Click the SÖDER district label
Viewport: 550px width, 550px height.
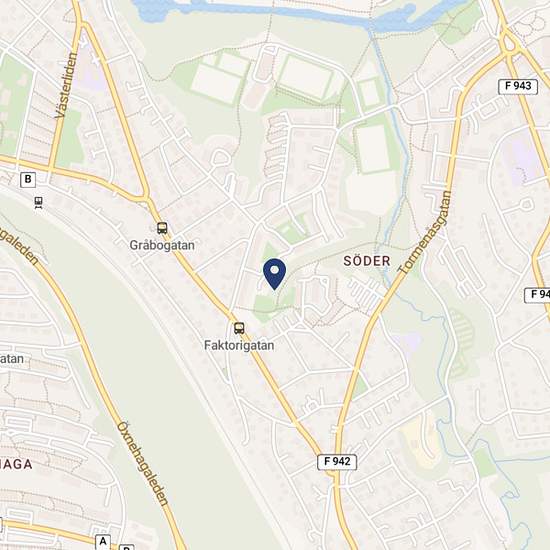[367, 261]
